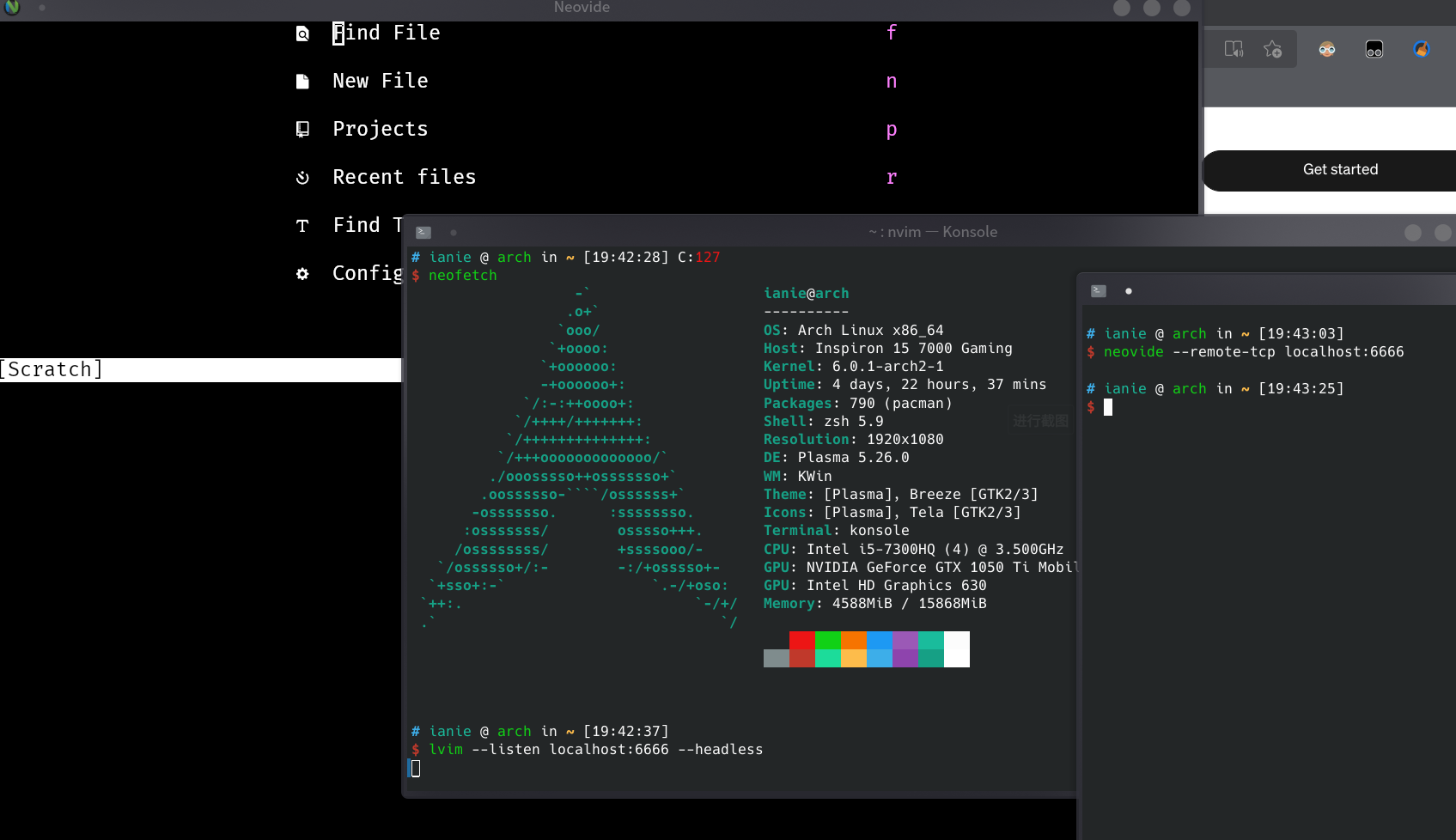Click the gray color block in neofetch palette
Image resolution: width=1456 pixels, height=840 pixels.
click(x=777, y=658)
